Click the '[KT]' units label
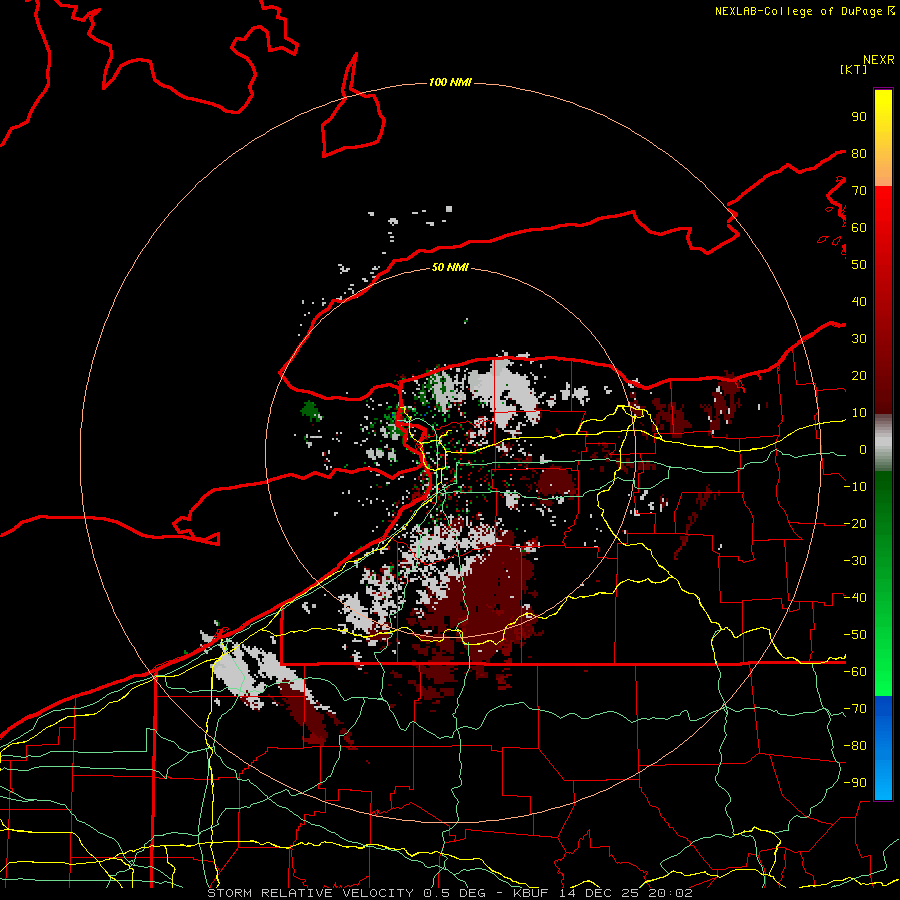The width and height of the screenshot is (900, 900). [x=854, y=69]
